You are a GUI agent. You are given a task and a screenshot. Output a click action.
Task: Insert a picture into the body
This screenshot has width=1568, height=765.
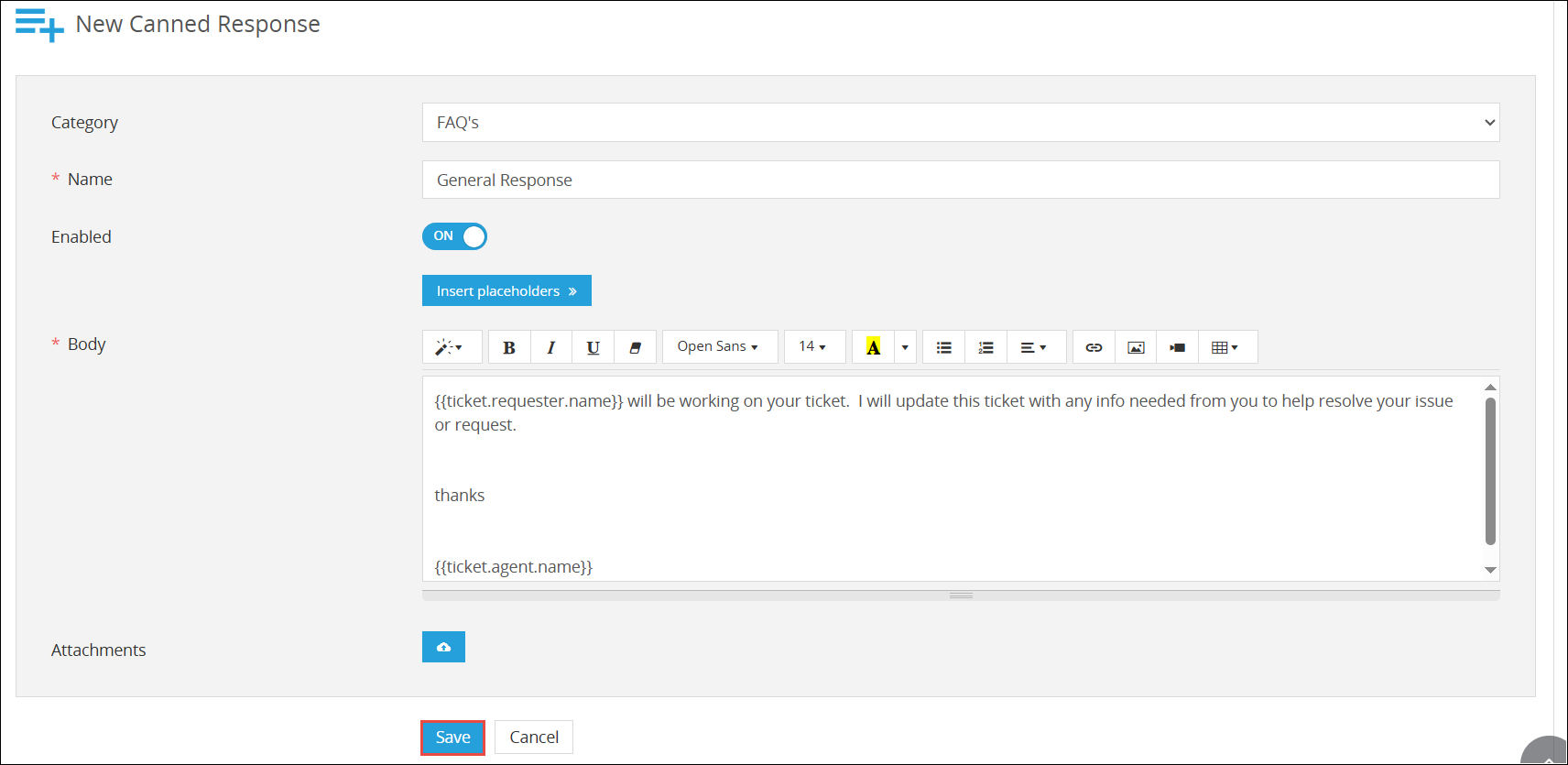coord(1136,347)
